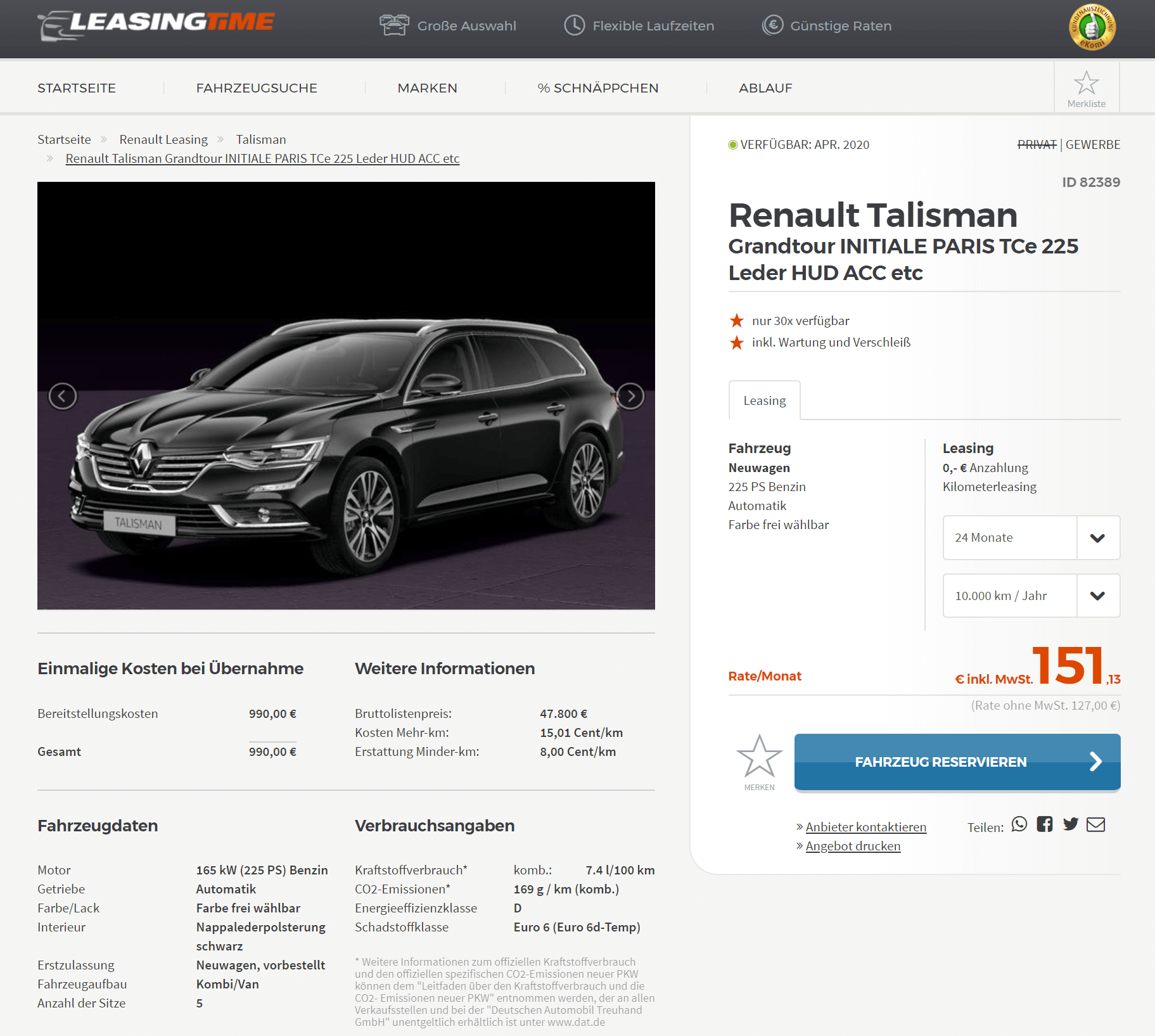Share the offer by email envelope icon

click(1096, 824)
